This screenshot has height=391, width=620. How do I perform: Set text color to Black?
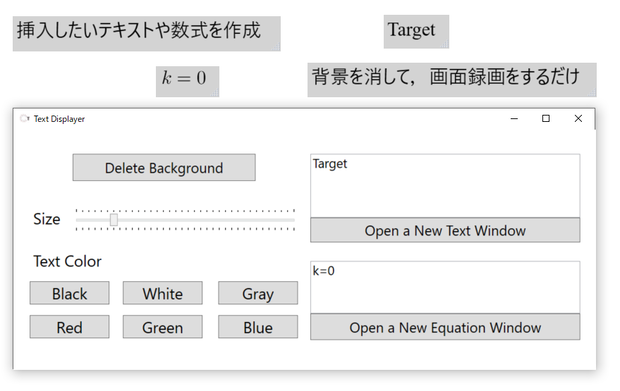point(70,293)
